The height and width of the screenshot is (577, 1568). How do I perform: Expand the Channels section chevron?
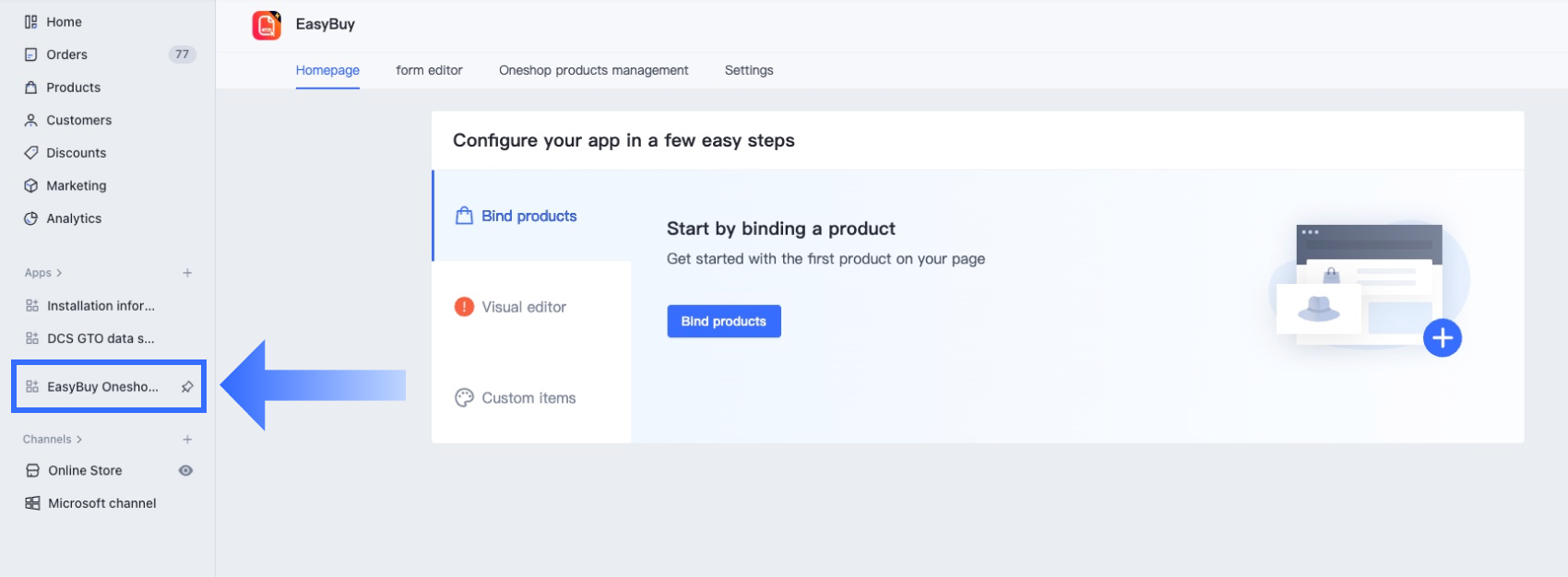[79, 440]
